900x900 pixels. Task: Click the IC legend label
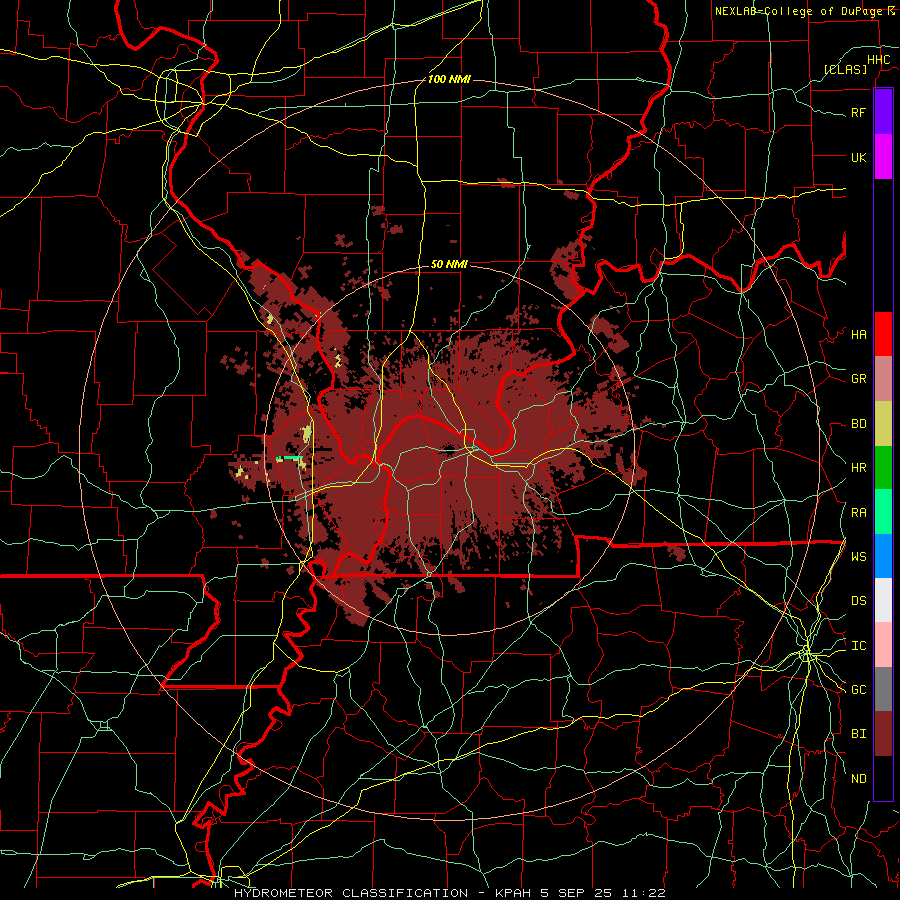tap(858, 646)
